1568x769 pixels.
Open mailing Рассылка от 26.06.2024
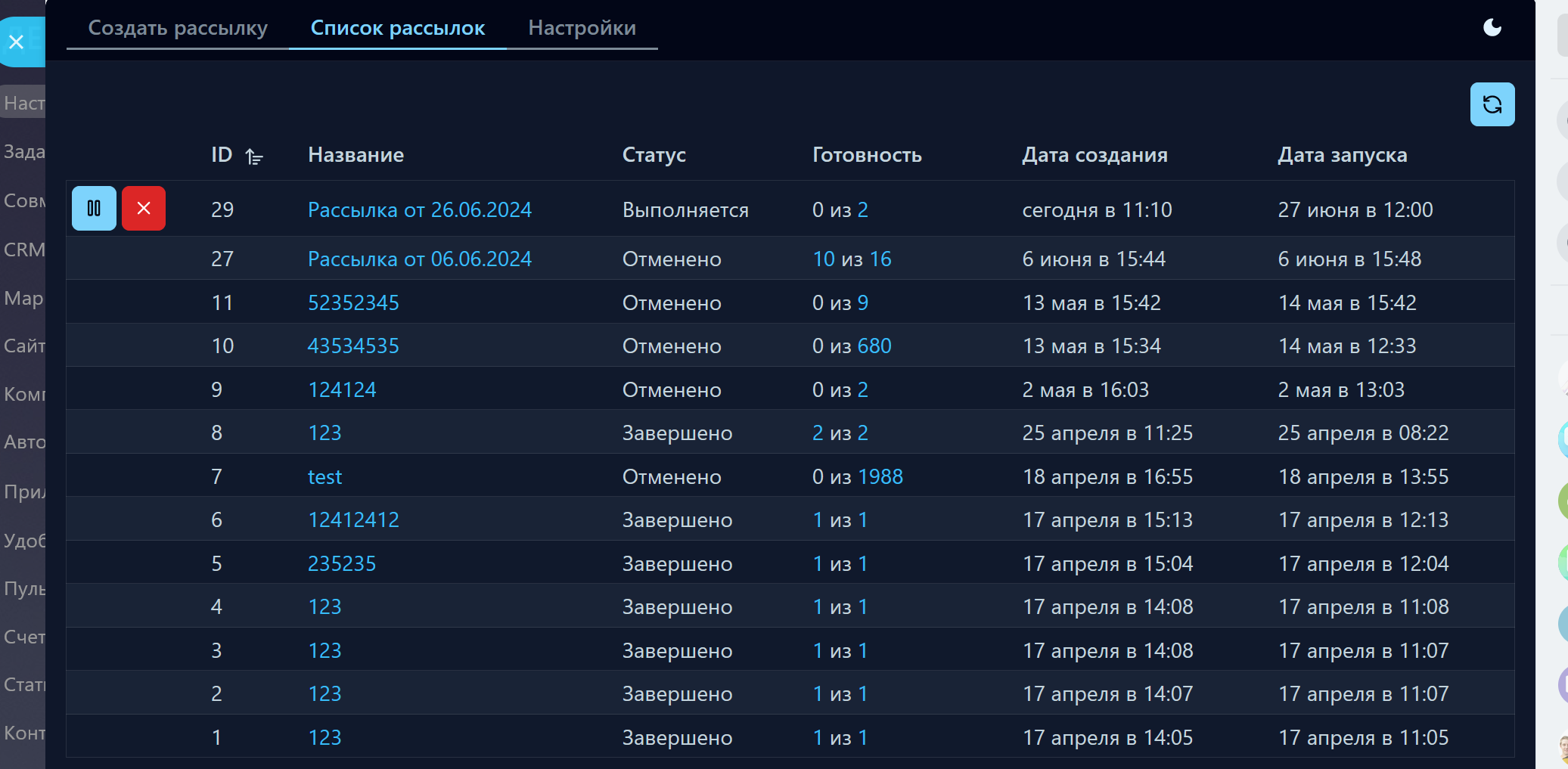pyautogui.click(x=419, y=210)
